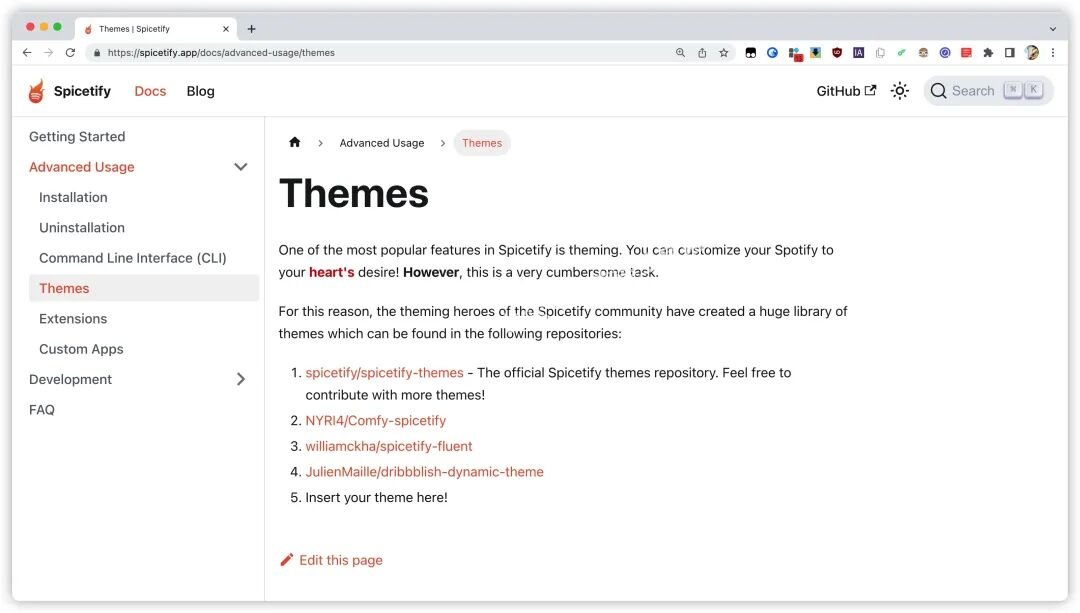
Task: Click the Edit this page link
Action: coord(331,560)
